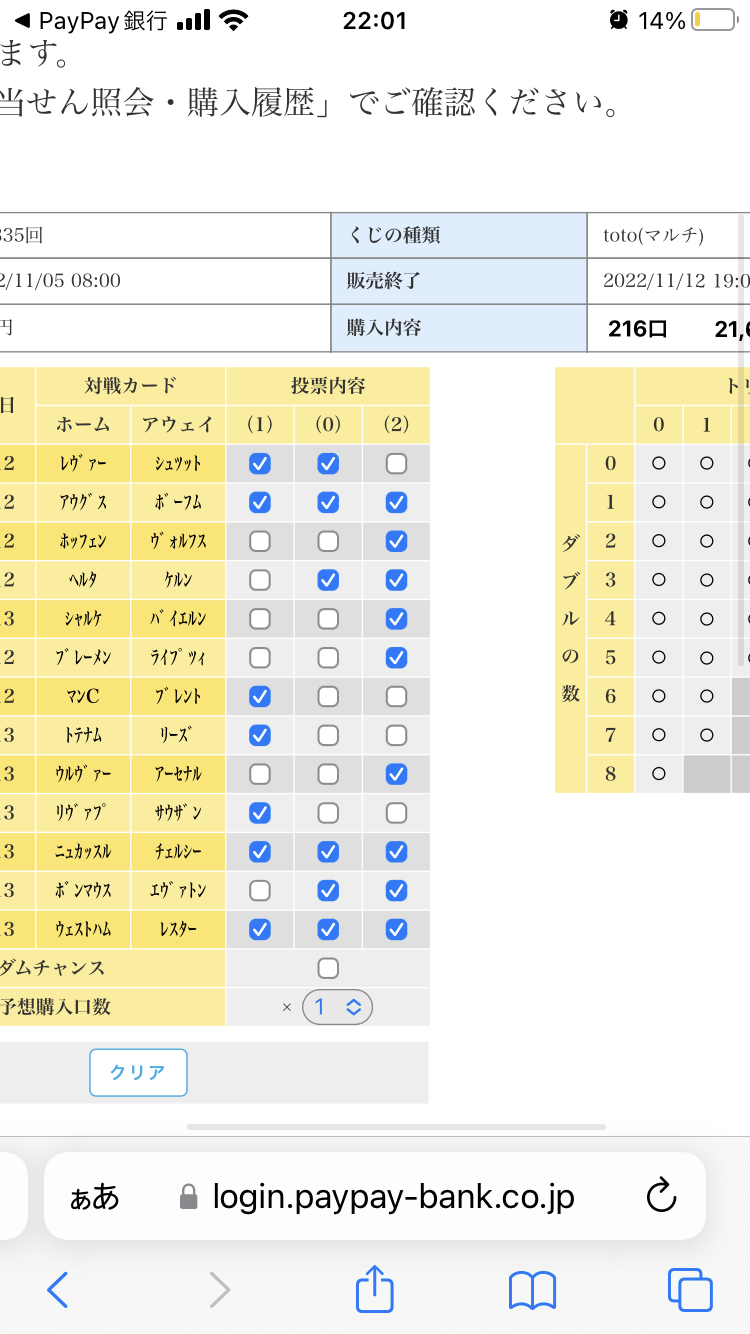Viewport: 750px width, 1334px height.
Task: Uncheck (0) for ヘルタ vs ケルン
Action: pos(328,580)
